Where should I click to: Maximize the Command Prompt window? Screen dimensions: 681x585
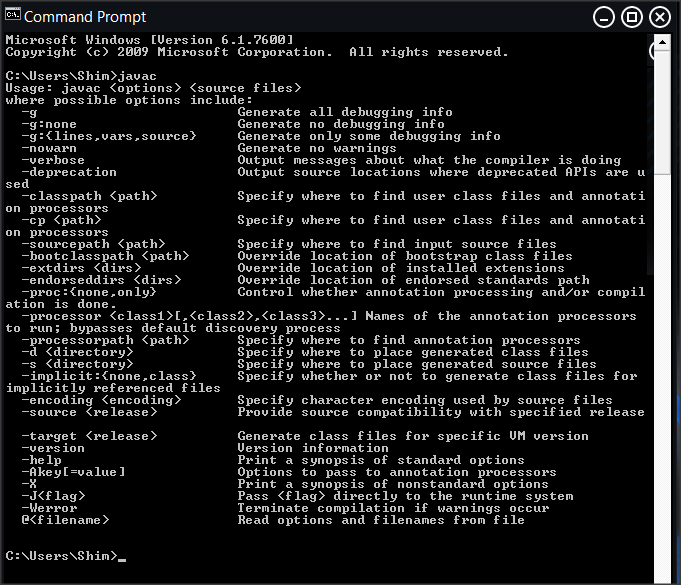click(x=632, y=17)
